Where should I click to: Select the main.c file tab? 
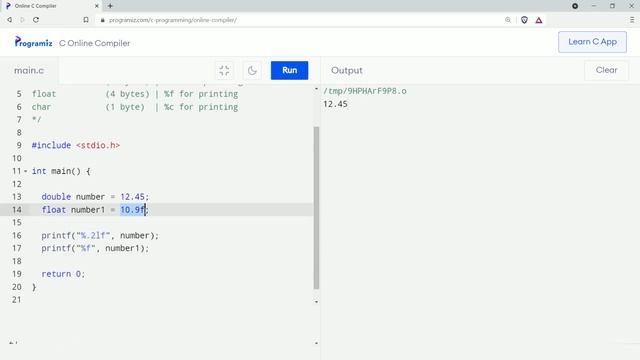click(29, 70)
